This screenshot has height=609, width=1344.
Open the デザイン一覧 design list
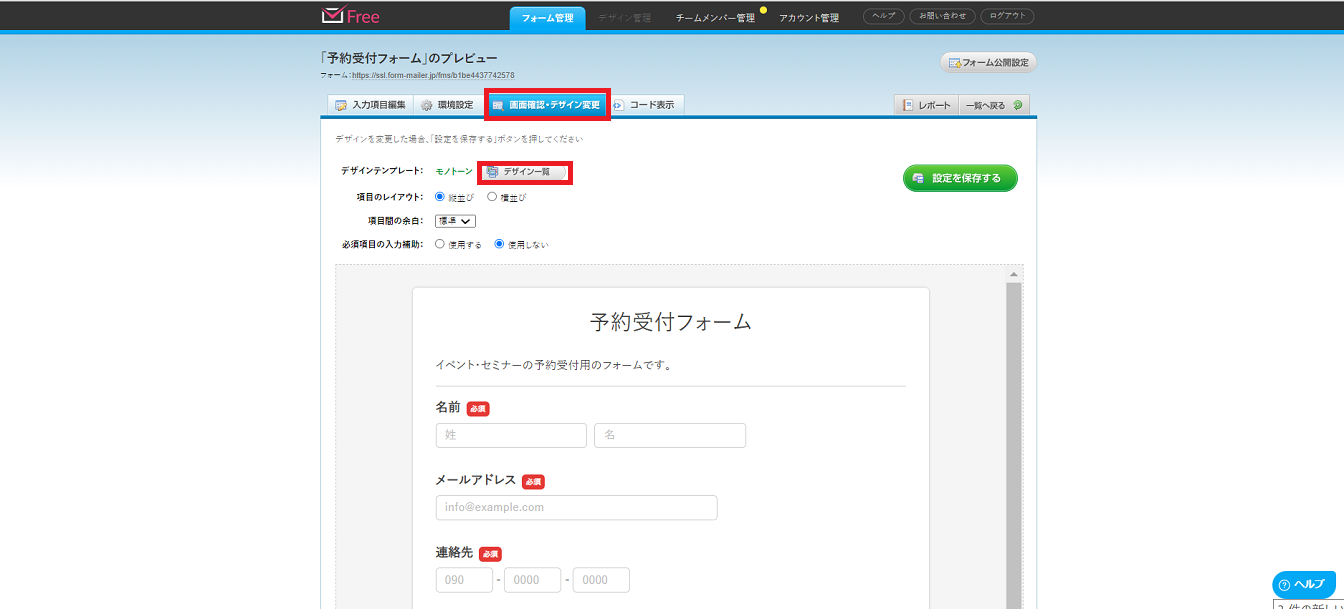coord(525,172)
